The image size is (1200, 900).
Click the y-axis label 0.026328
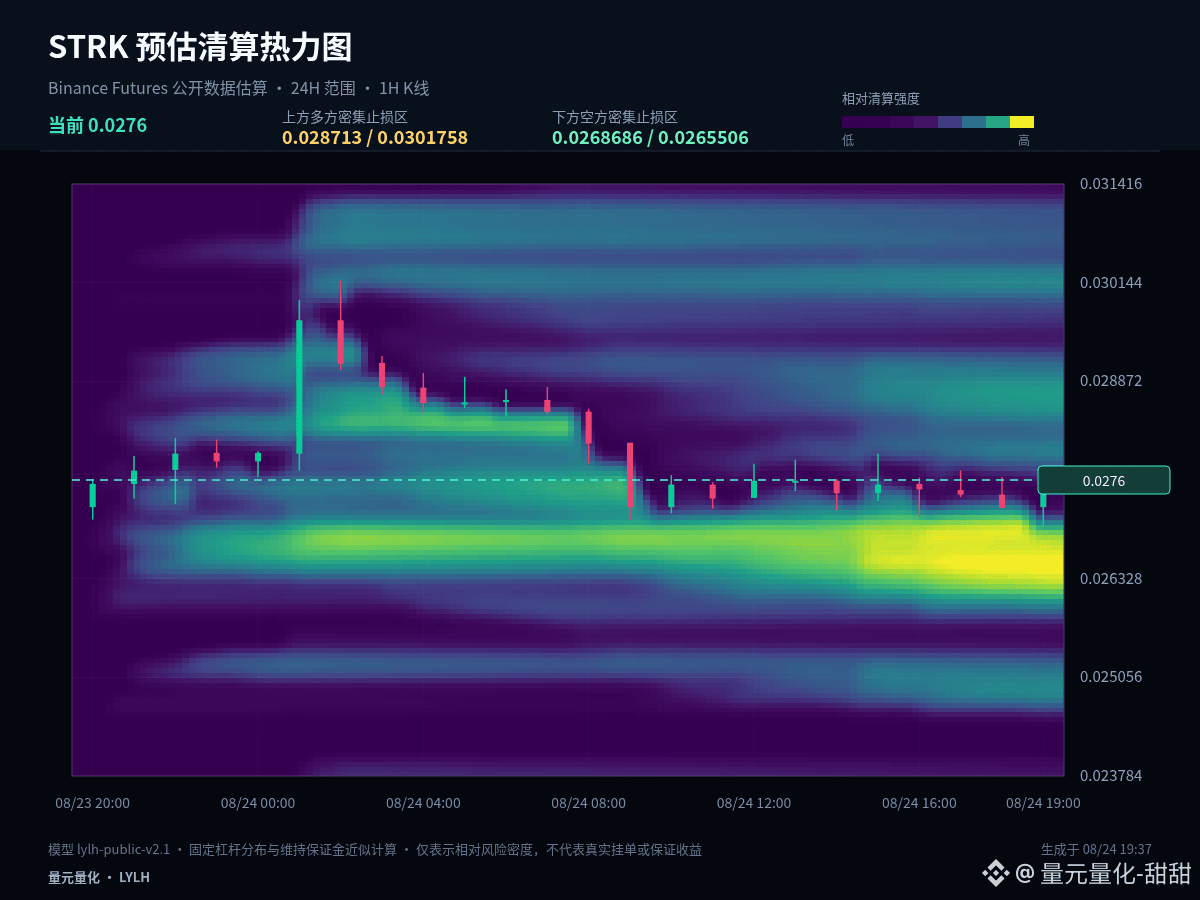pyautogui.click(x=1110, y=579)
